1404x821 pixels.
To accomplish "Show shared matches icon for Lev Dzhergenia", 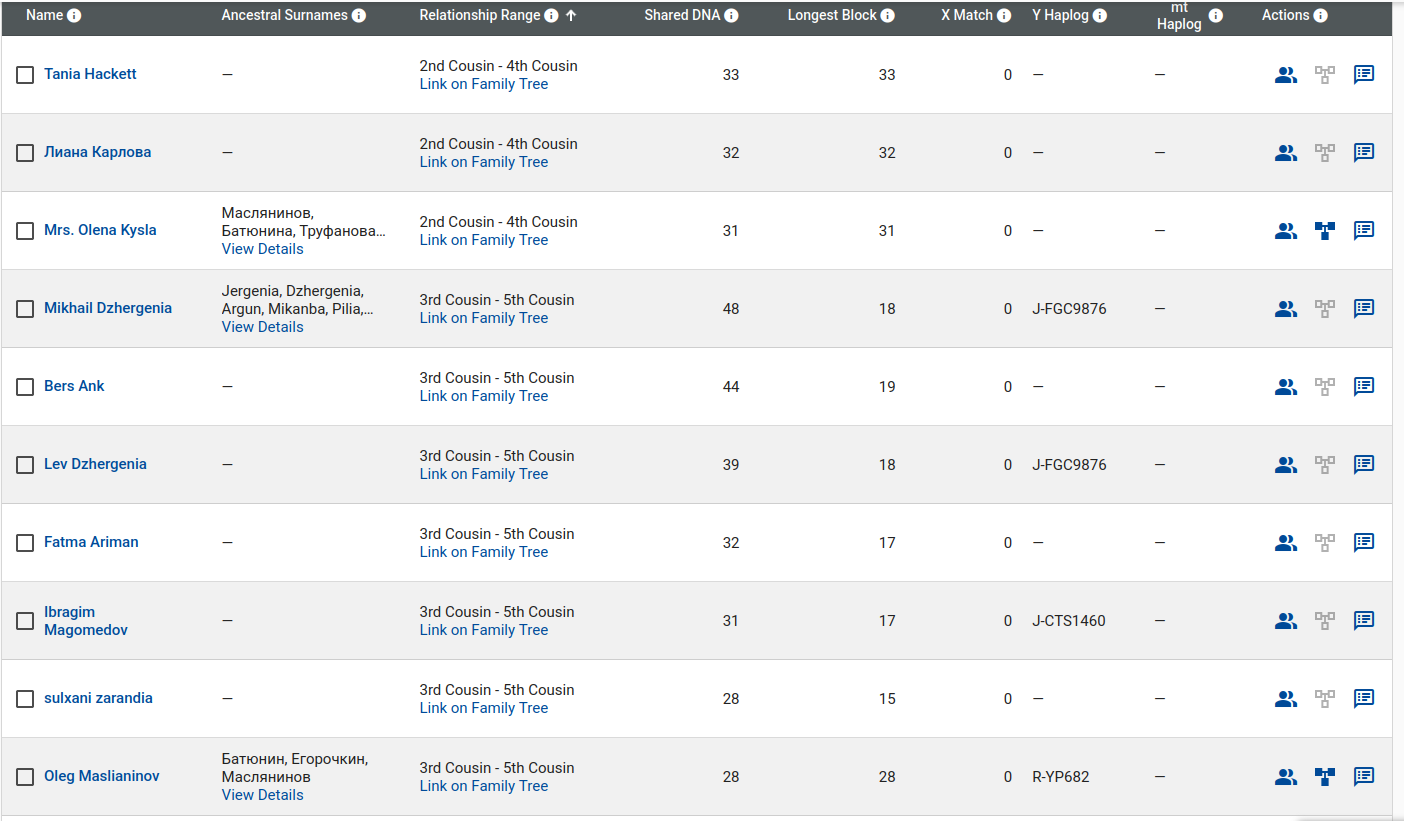I will coord(1286,465).
